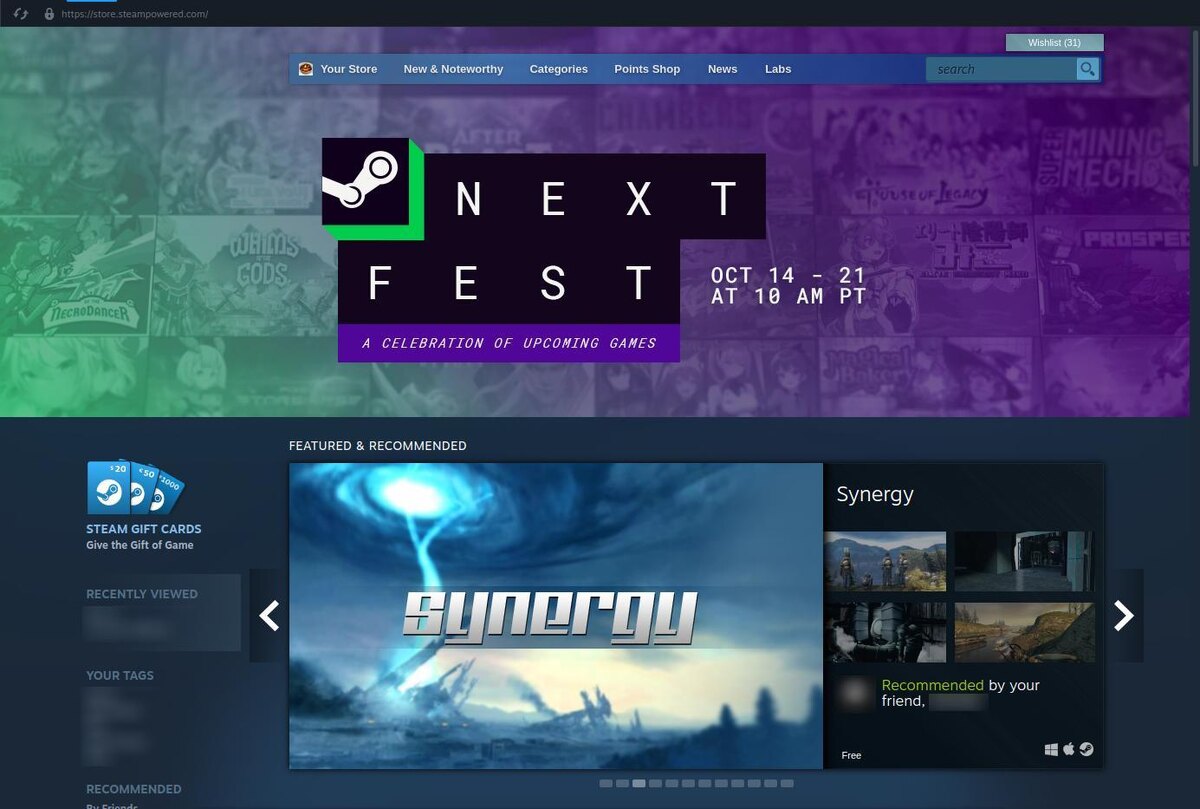Screen dimensions: 1200x809
Task: Open the Categories menu
Action: (558, 69)
